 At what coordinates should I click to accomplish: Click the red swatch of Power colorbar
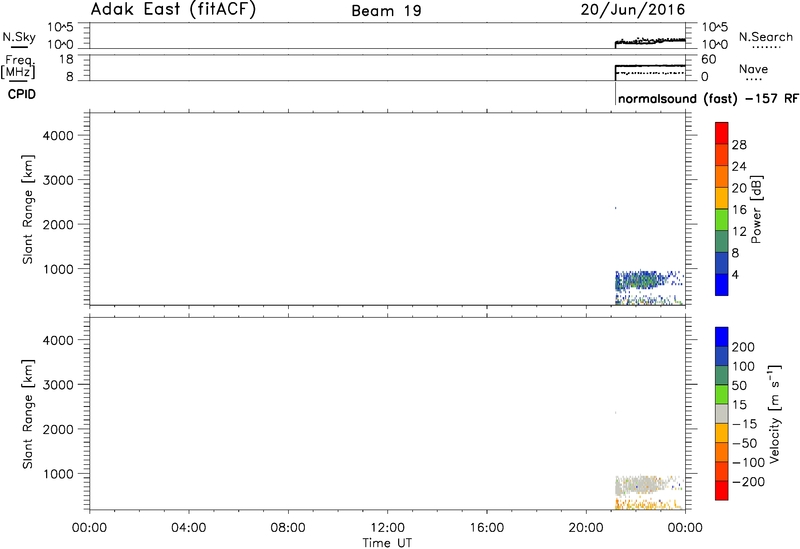click(721, 133)
